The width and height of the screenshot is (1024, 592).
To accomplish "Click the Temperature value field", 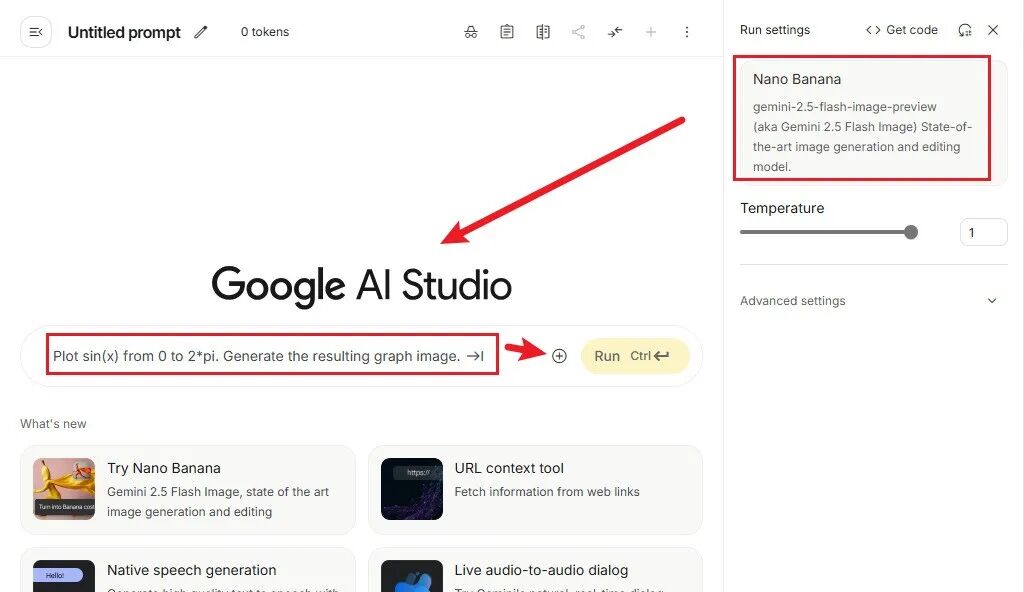I will click(x=984, y=233).
